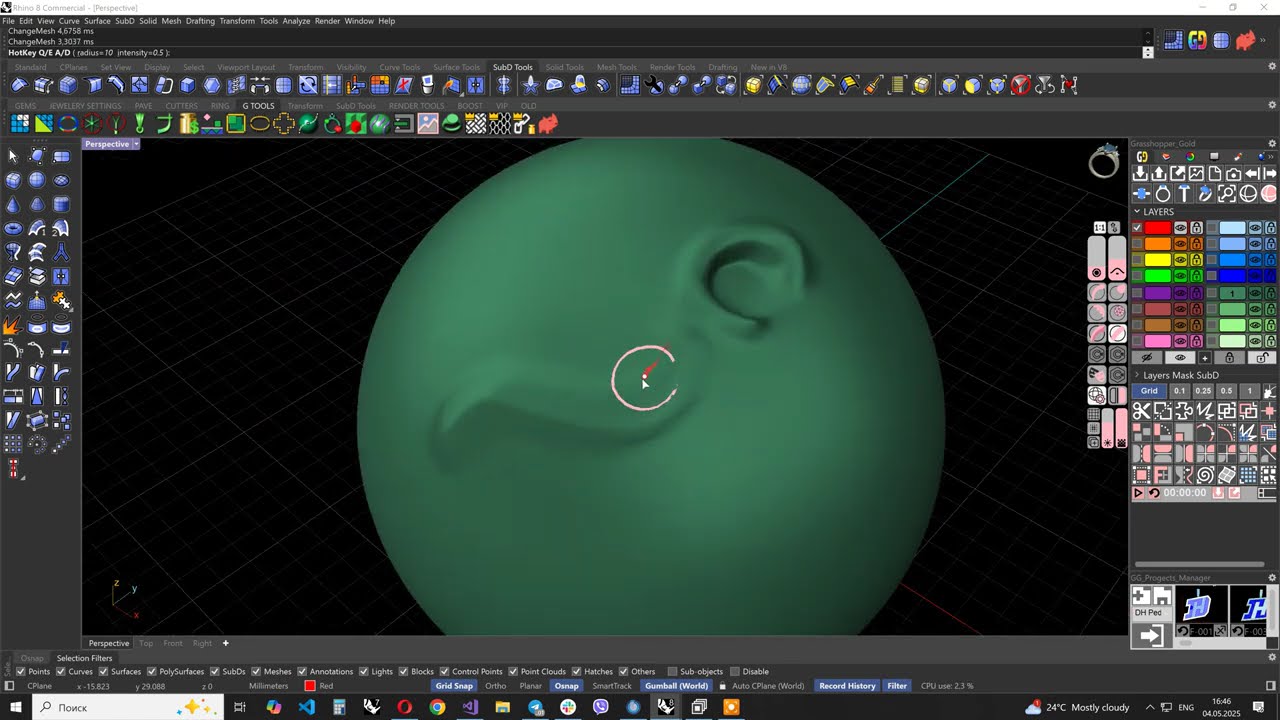
Task: Enable the Sub-objects checkbox
Action: [672, 672]
